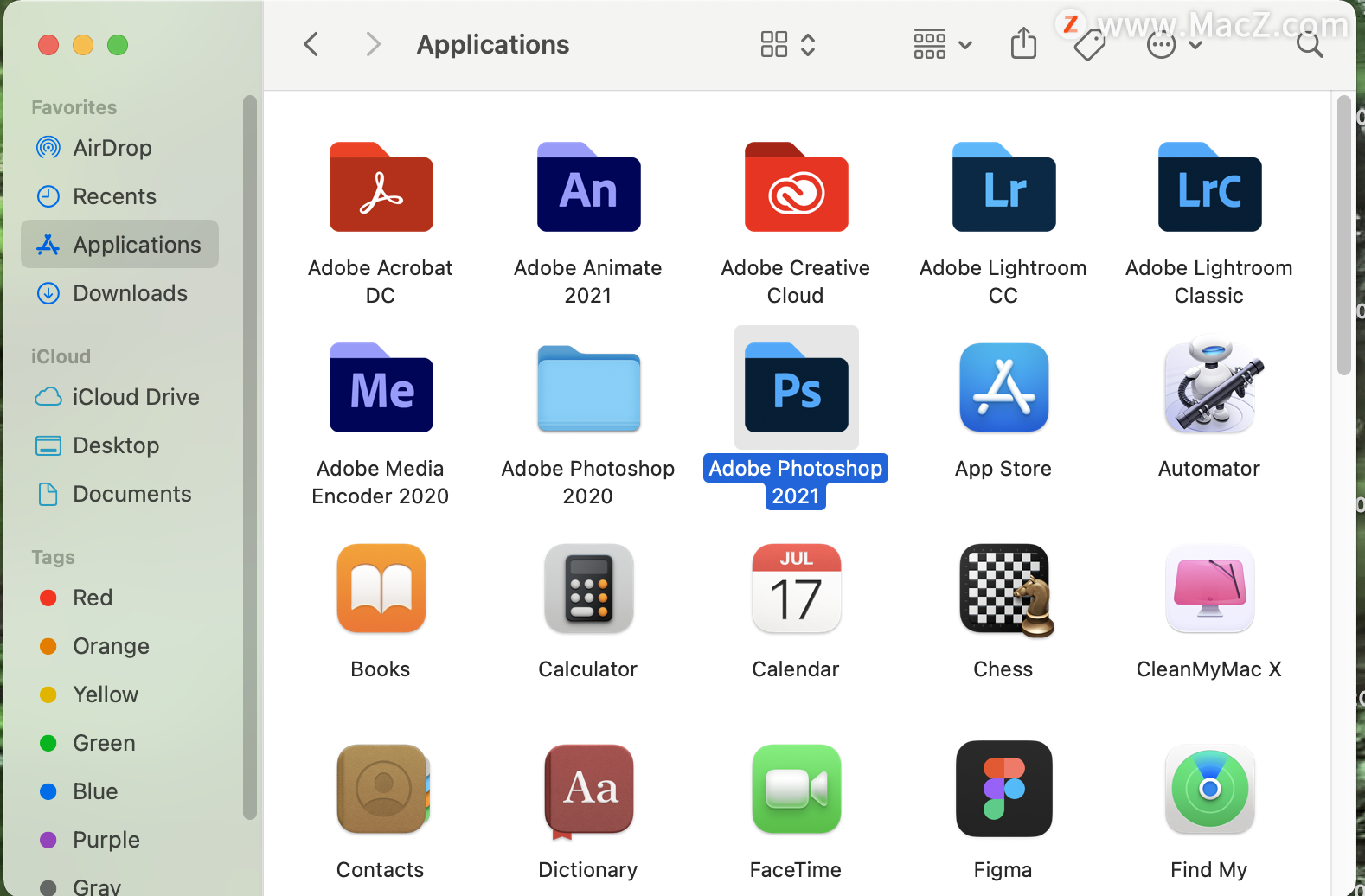
Task: Click the Automator name label
Action: point(1209,469)
